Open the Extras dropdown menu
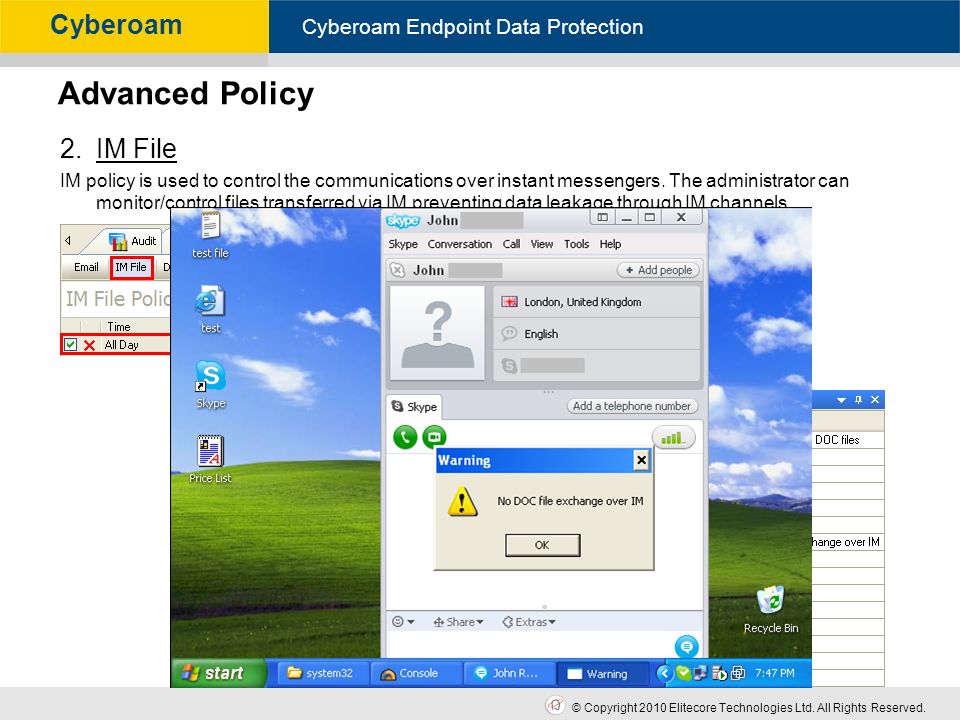 point(529,622)
